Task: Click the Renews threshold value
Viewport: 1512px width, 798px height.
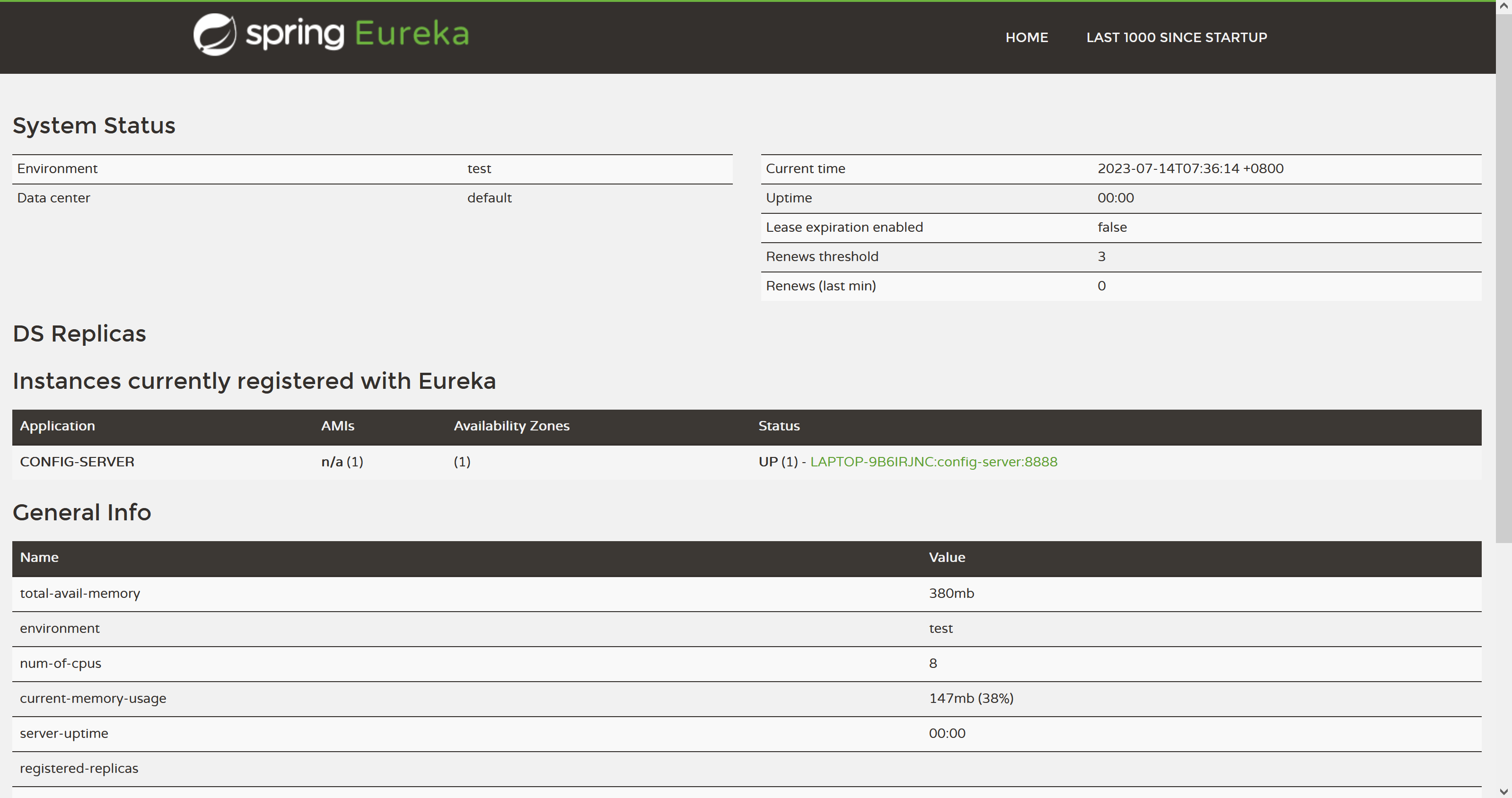Action: [x=1101, y=256]
